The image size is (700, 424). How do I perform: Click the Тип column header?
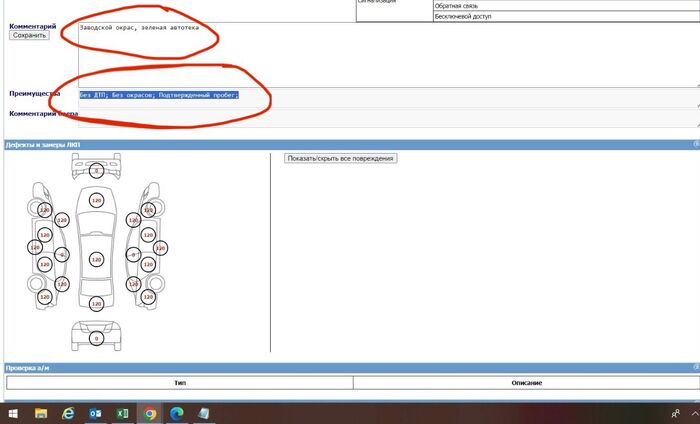pos(180,383)
